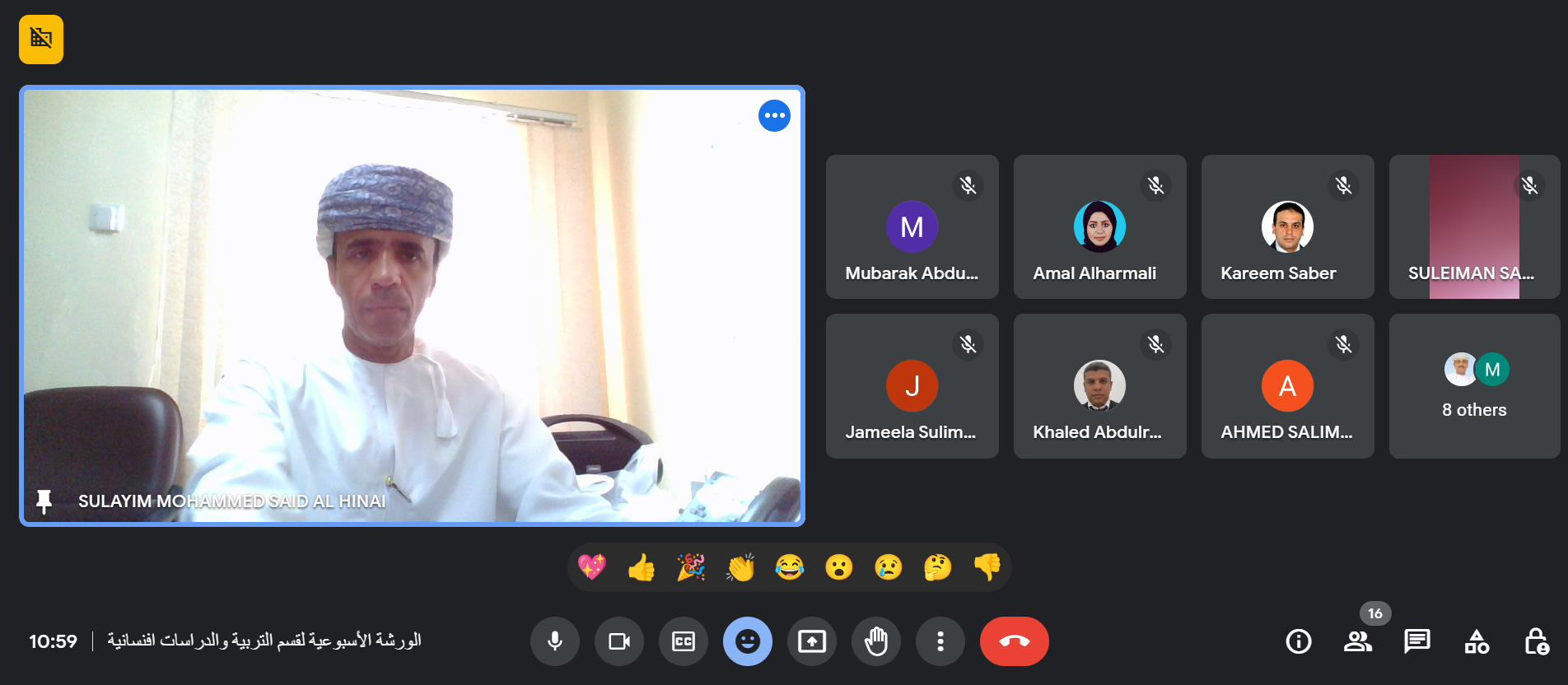The width and height of the screenshot is (1568, 685).
Task: Click the present screen icon
Action: point(812,641)
